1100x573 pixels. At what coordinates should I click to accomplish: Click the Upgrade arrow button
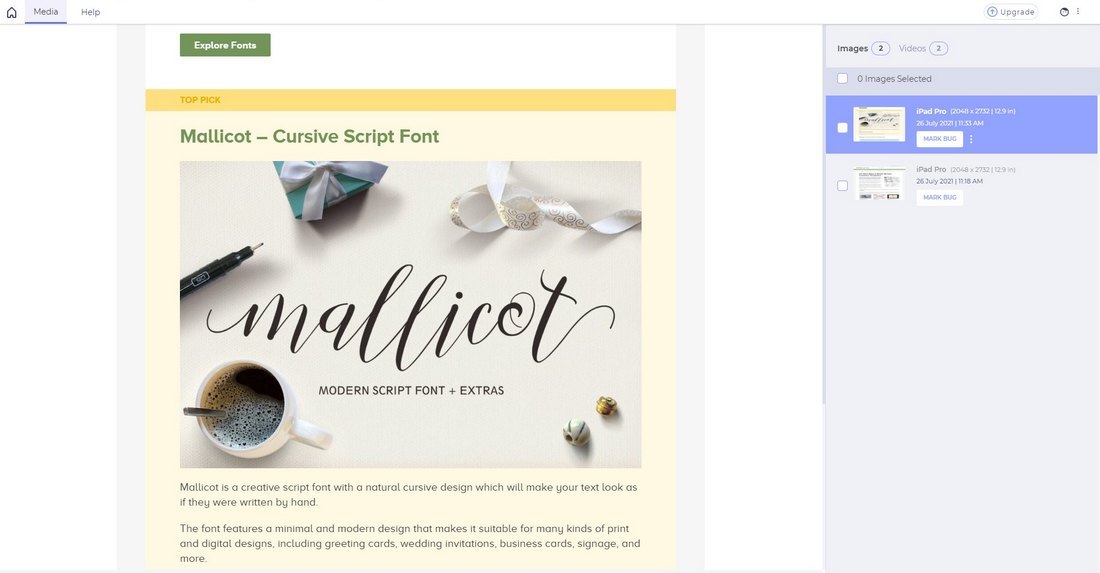(1011, 12)
